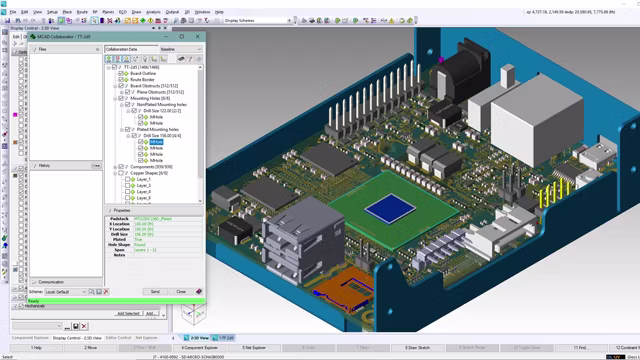Viewport: 640px width, 360px height.
Task: Click the 8 Draw Sketch button
Action: [418, 348]
